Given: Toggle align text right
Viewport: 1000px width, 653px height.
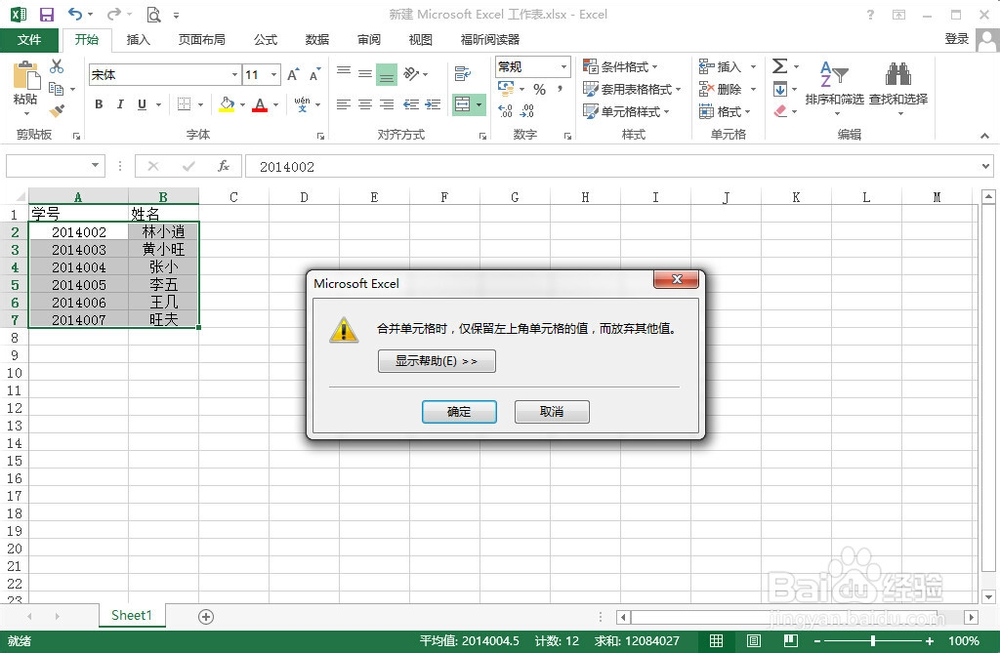Looking at the screenshot, I should [x=386, y=104].
